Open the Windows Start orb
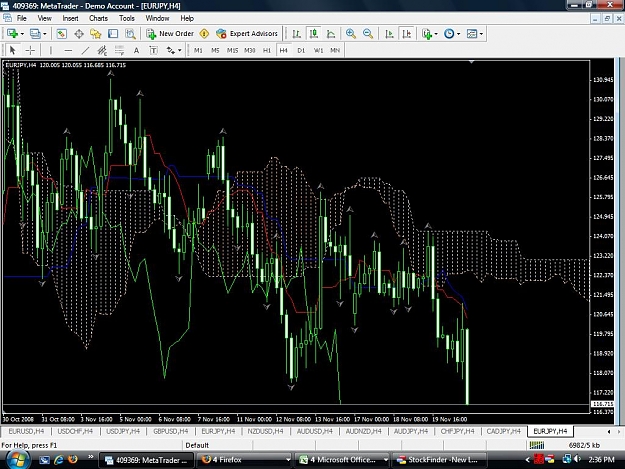 (17, 459)
